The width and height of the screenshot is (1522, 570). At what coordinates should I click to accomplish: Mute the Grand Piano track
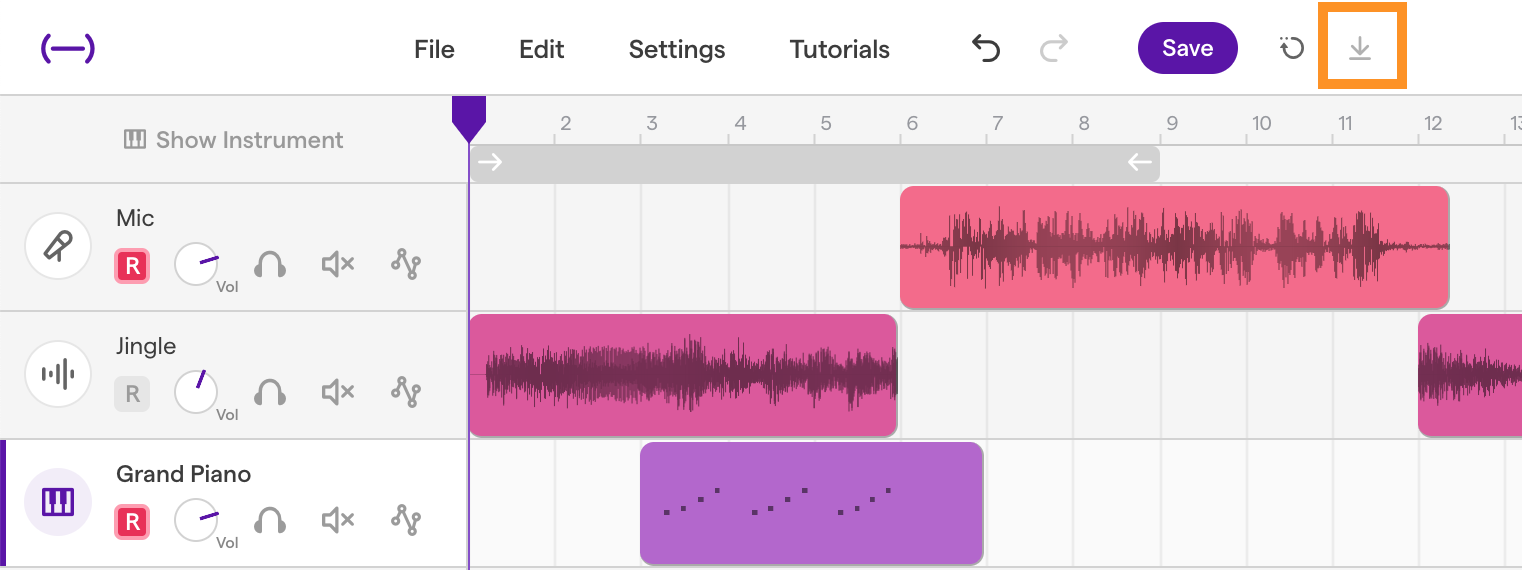pos(338,521)
